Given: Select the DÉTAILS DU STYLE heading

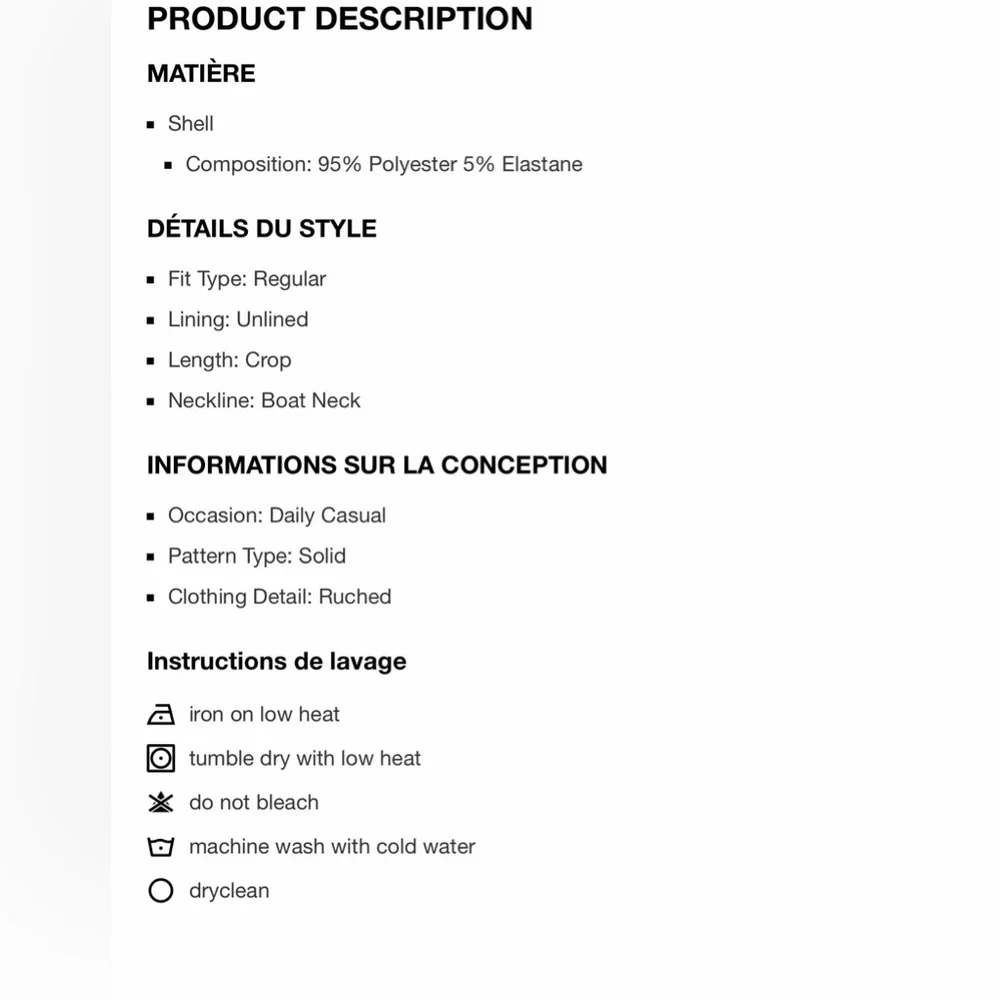Looking at the screenshot, I should [x=262, y=229].
